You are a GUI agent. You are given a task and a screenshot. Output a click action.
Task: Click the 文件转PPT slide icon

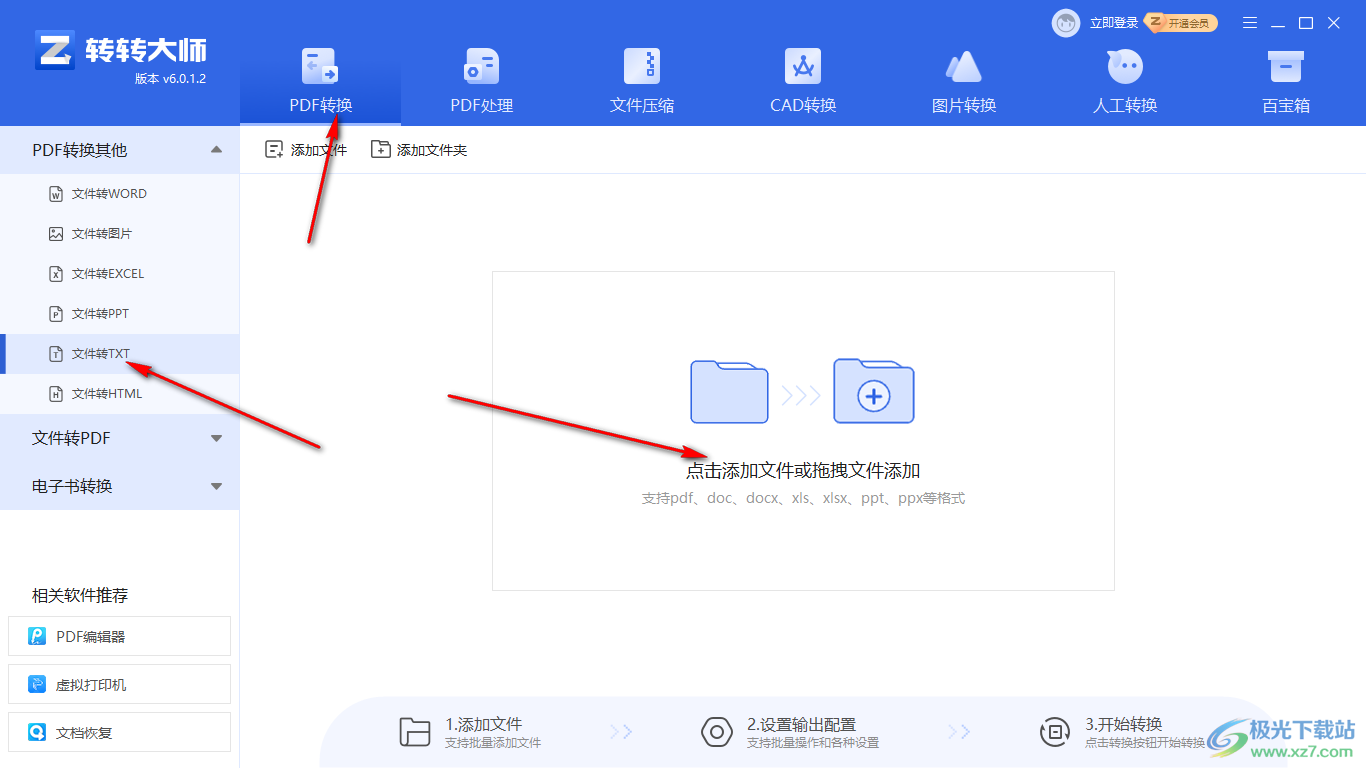[56, 314]
